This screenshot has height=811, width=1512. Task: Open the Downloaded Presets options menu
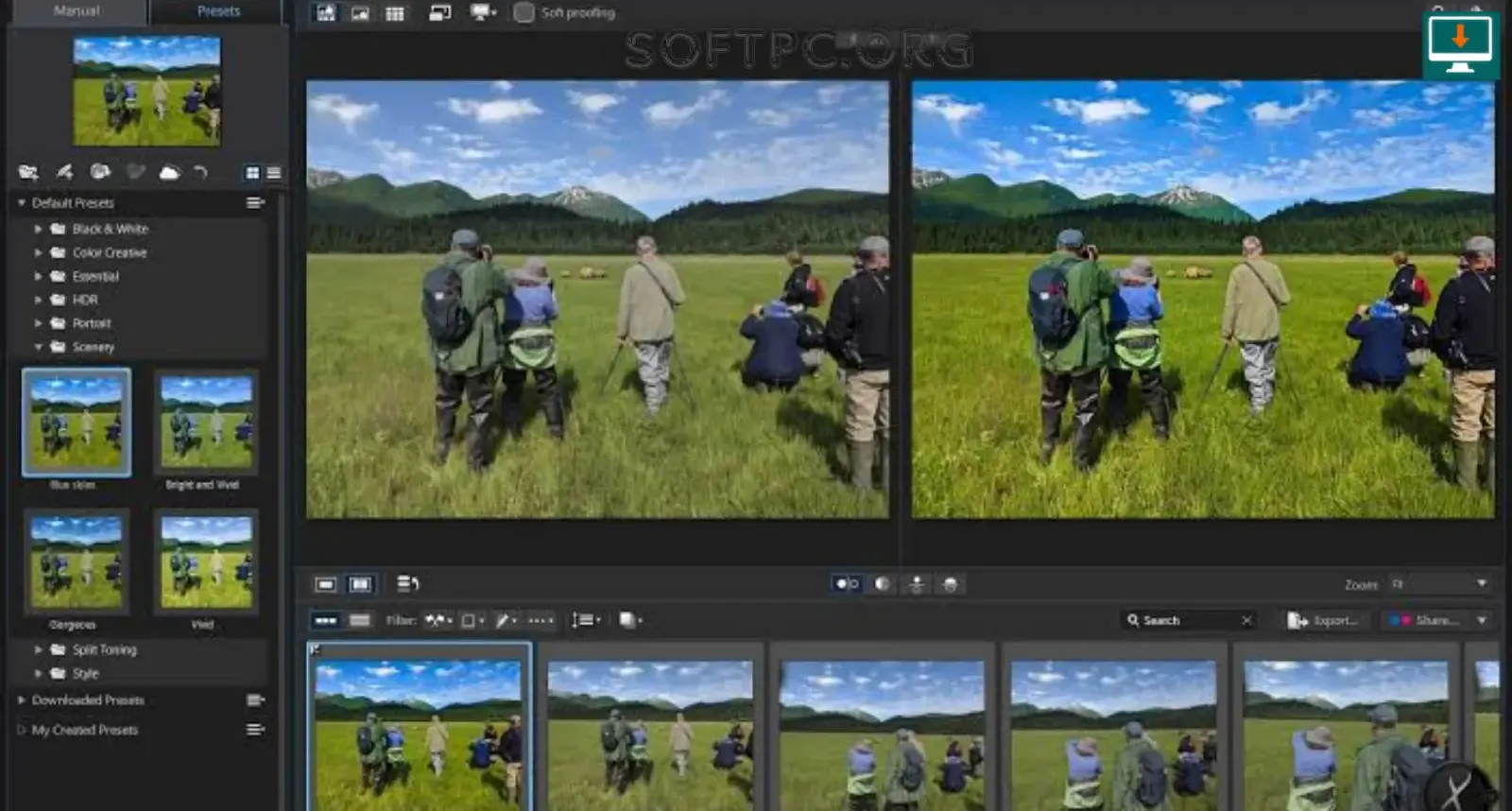pos(255,700)
